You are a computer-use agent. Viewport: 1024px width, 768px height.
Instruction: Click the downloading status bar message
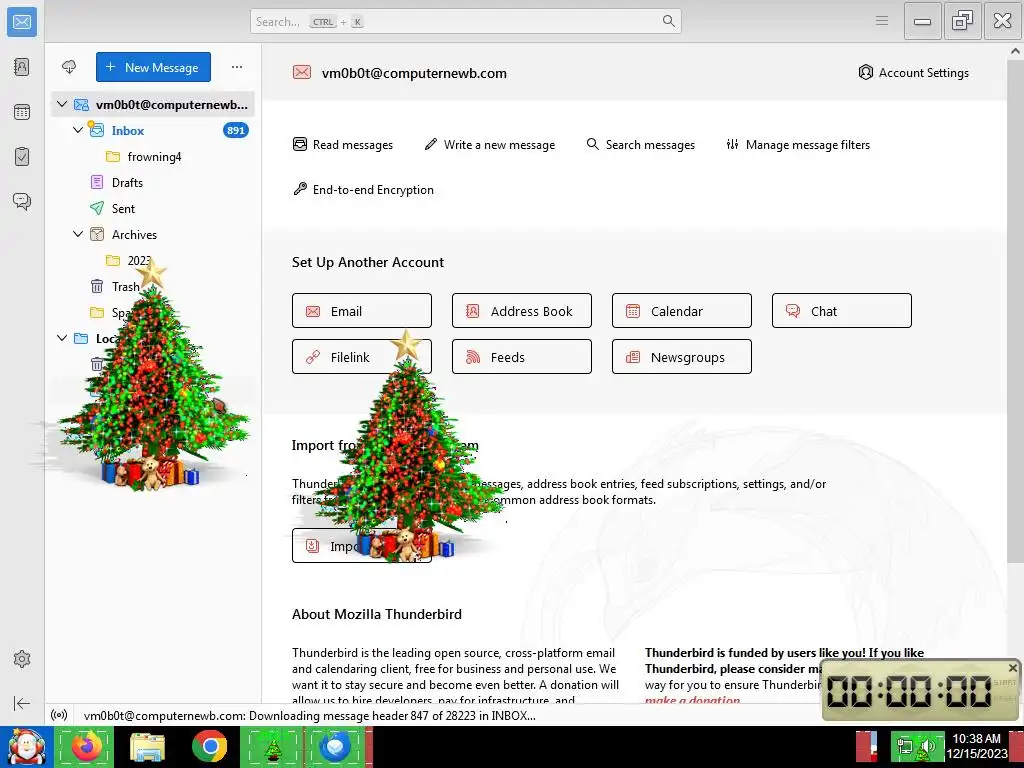point(310,715)
